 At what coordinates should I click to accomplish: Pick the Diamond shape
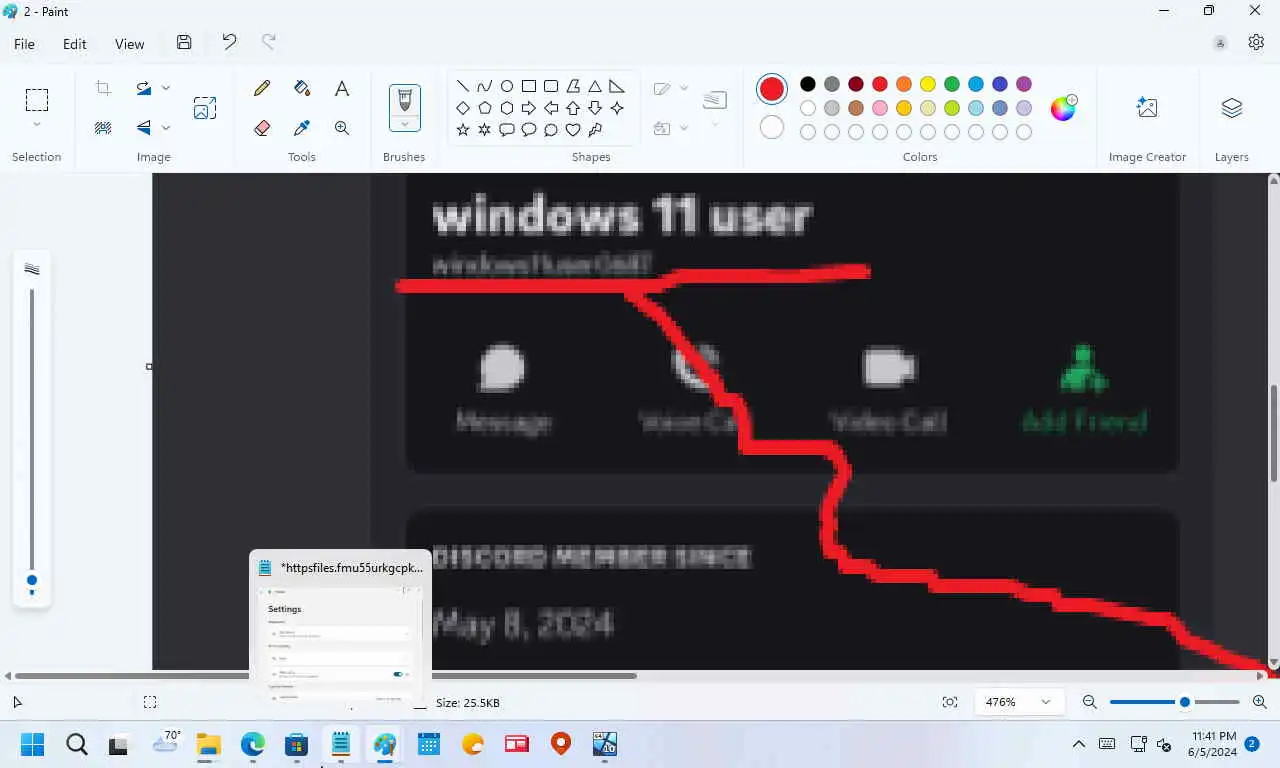(463, 108)
